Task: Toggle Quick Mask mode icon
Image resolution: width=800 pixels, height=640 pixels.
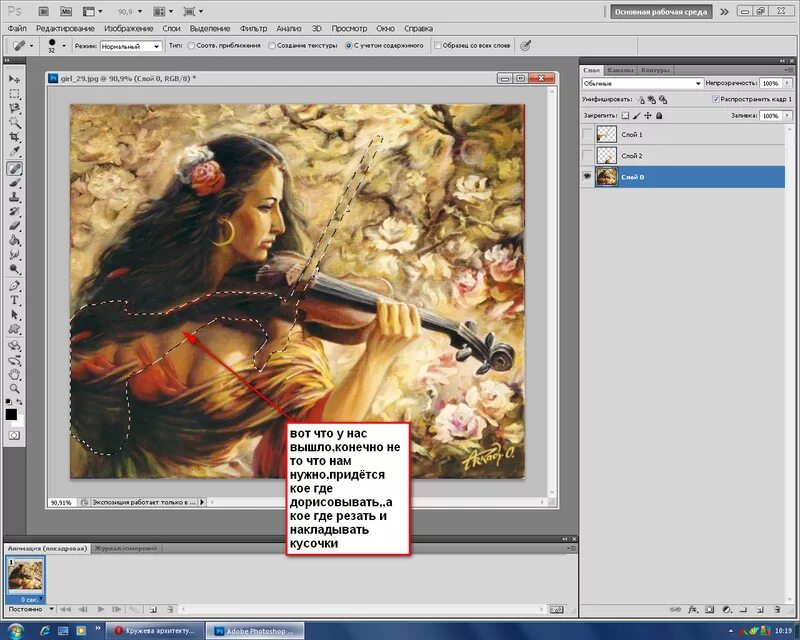Action: click(14, 435)
